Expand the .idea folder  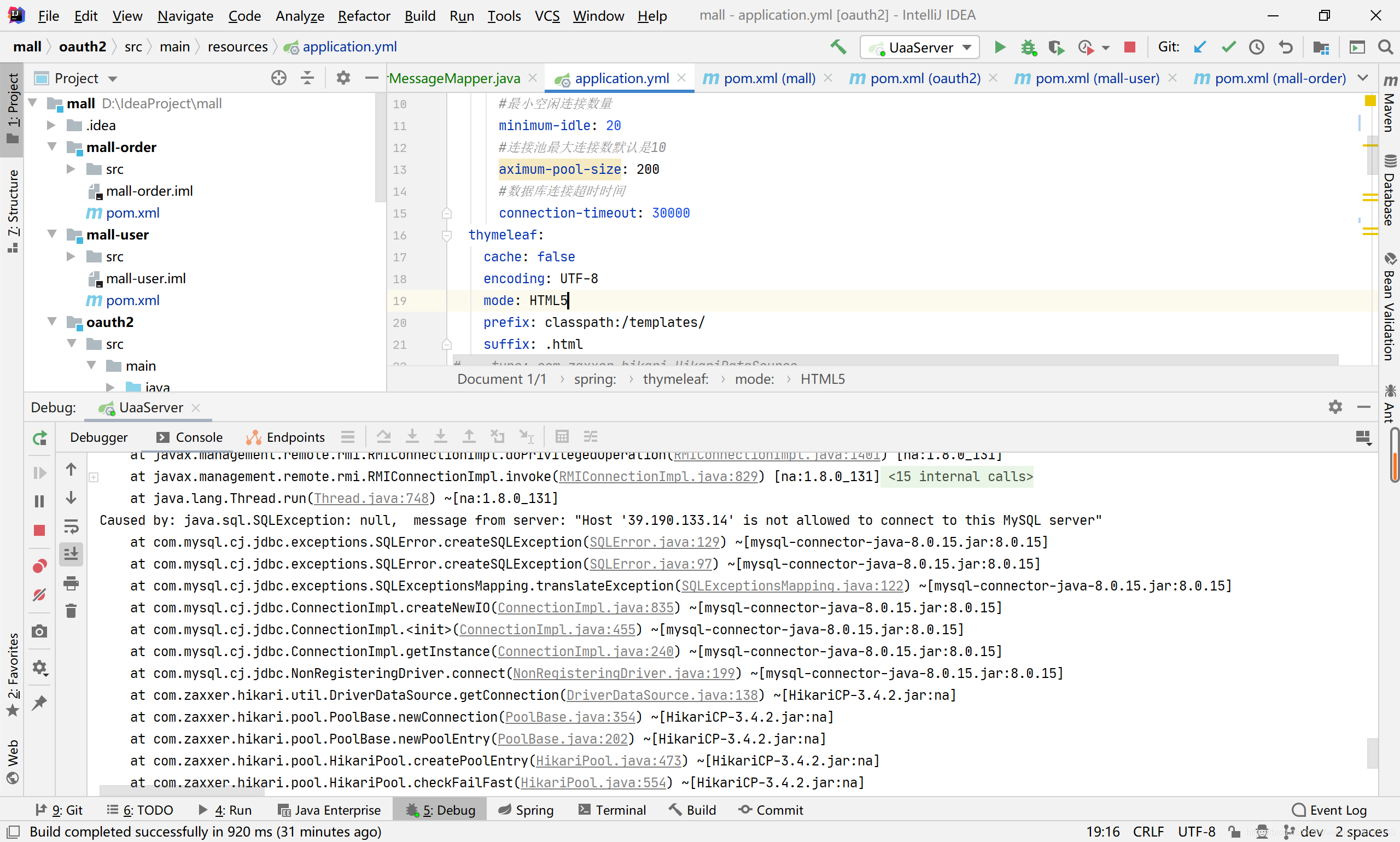(51, 125)
